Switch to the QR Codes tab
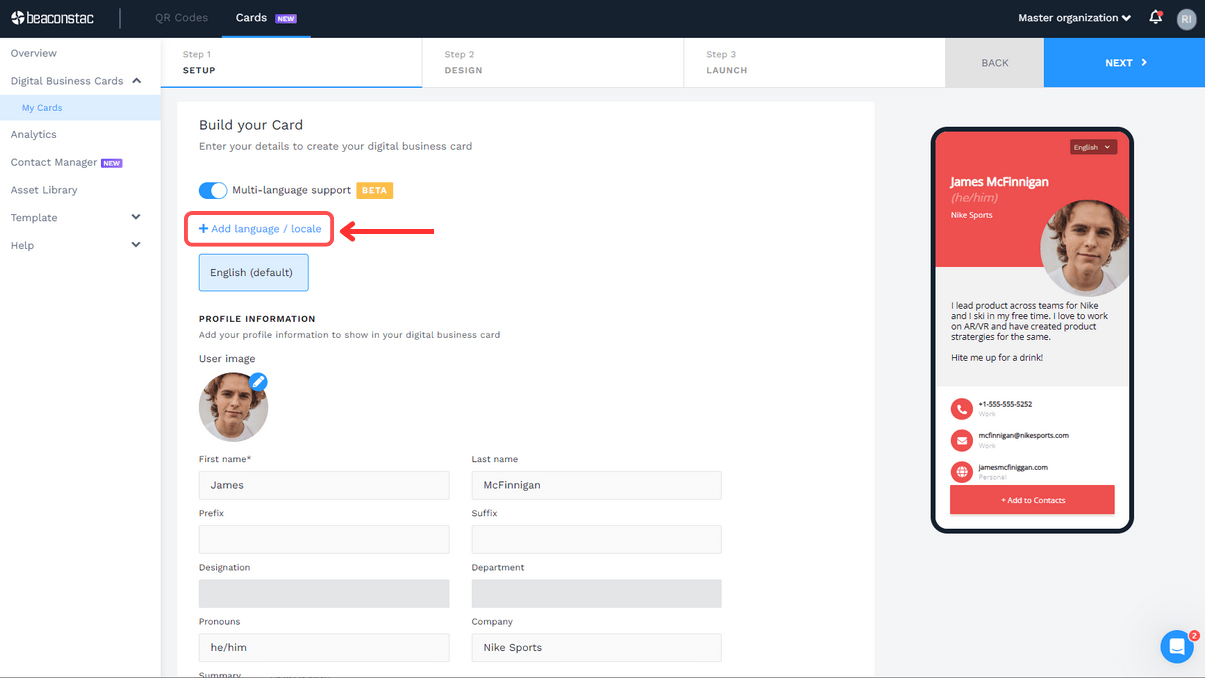The height and width of the screenshot is (678, 1205). point(182,18)
